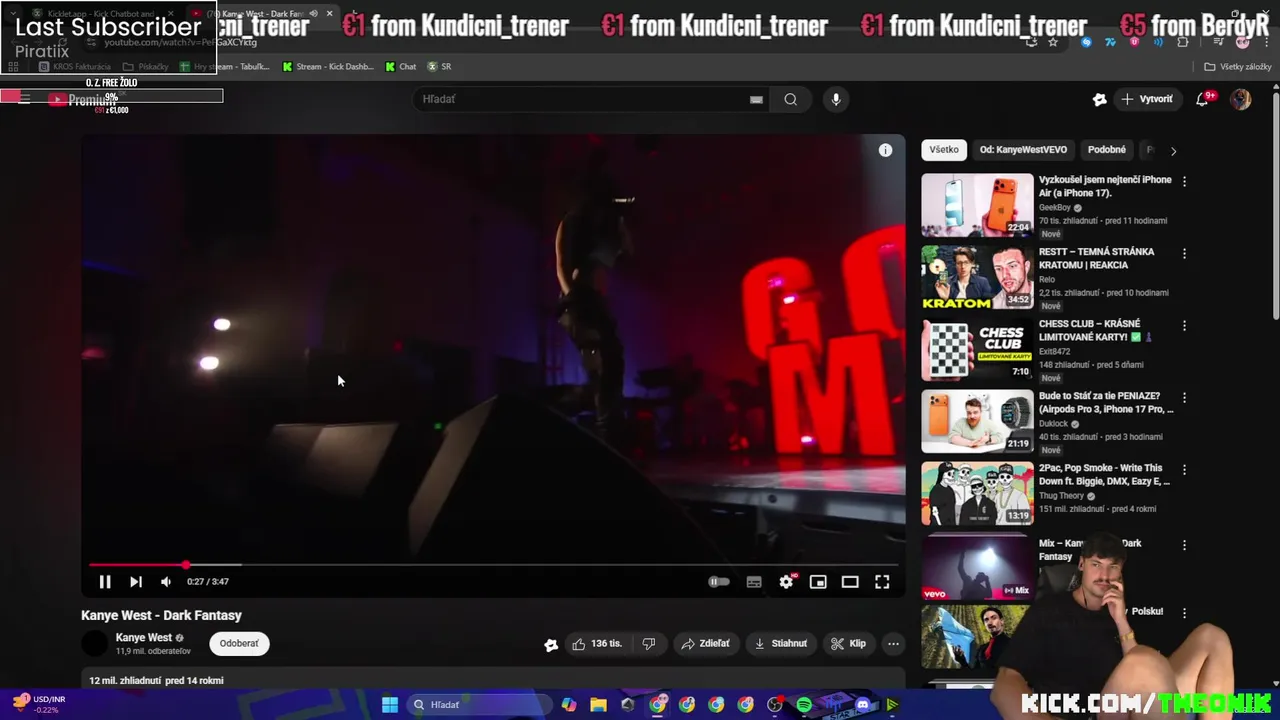Open options for the CHESS CLUB video
Image resolution: width=1280 pixels, height=720 pixels.
point(1184,326)
